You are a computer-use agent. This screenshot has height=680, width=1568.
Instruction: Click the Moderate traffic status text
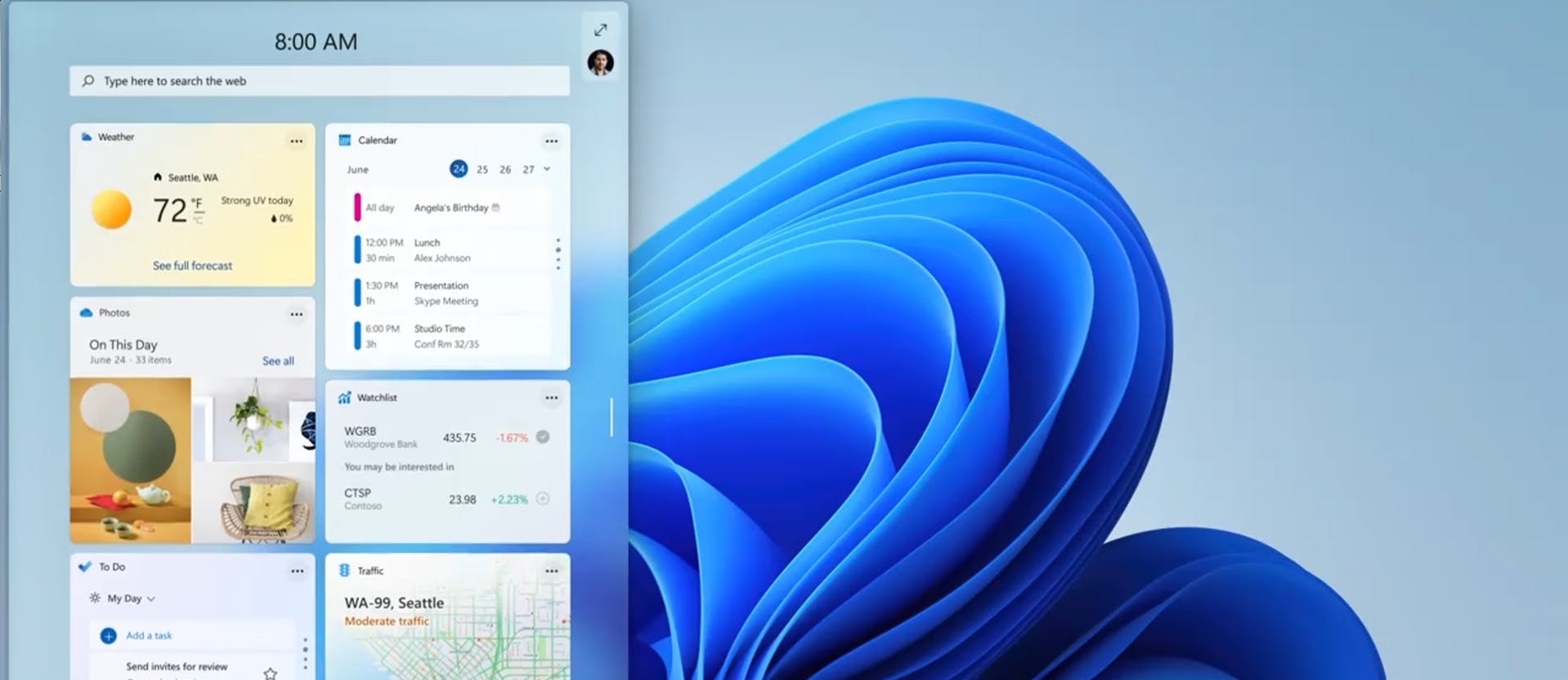tap(387, 621)
